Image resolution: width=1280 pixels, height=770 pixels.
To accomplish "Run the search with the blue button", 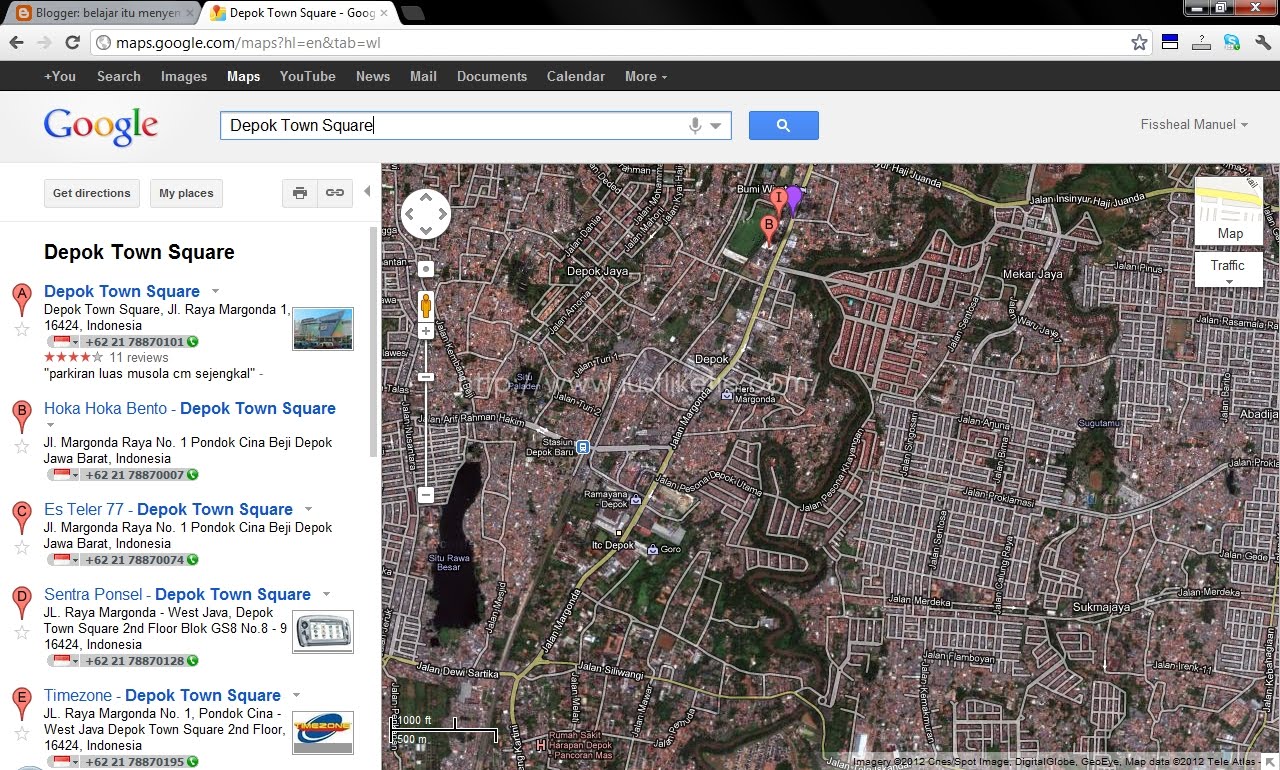I will pos(784,125).
